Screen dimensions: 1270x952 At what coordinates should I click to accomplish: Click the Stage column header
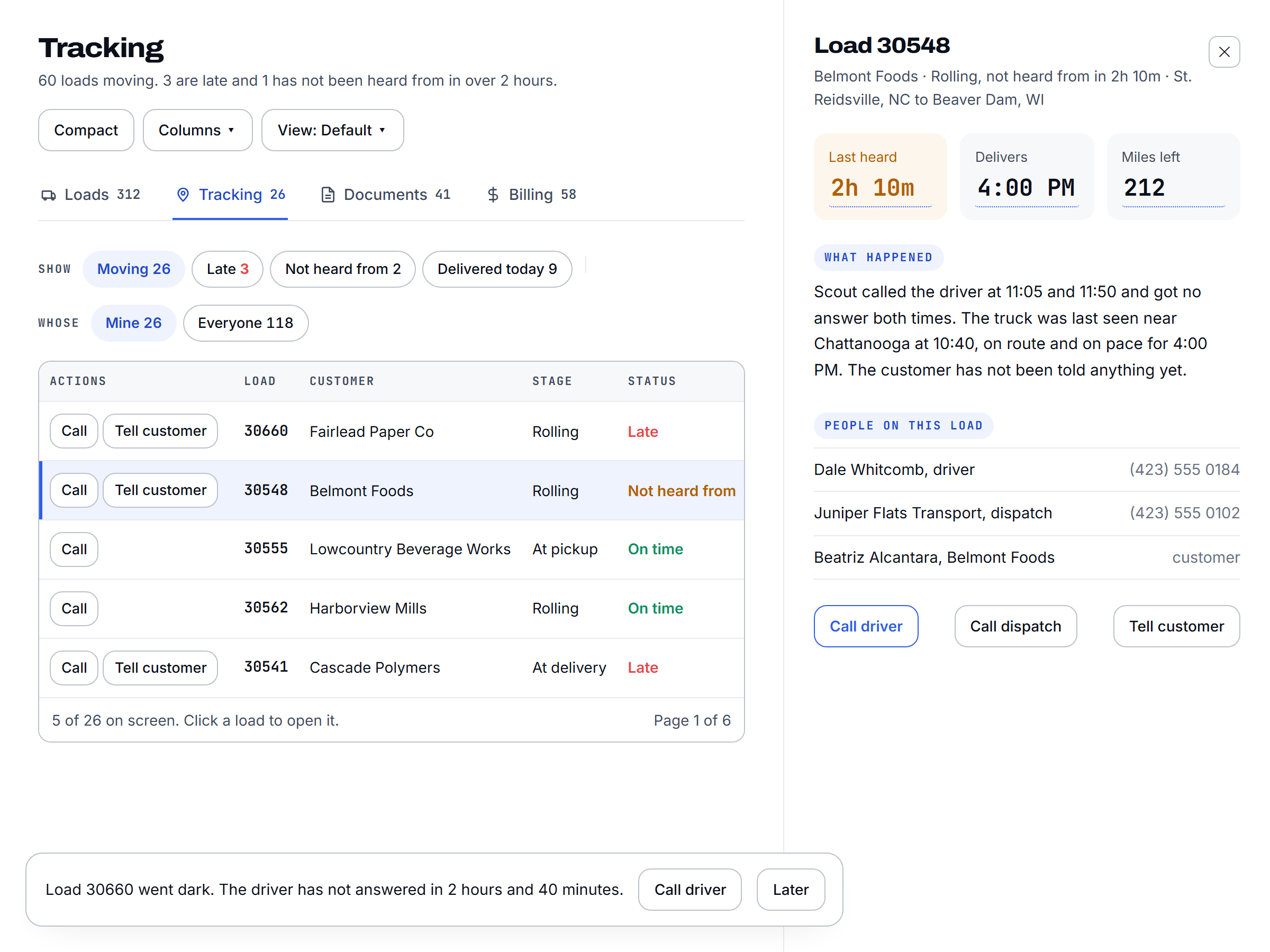click(552, 381)
